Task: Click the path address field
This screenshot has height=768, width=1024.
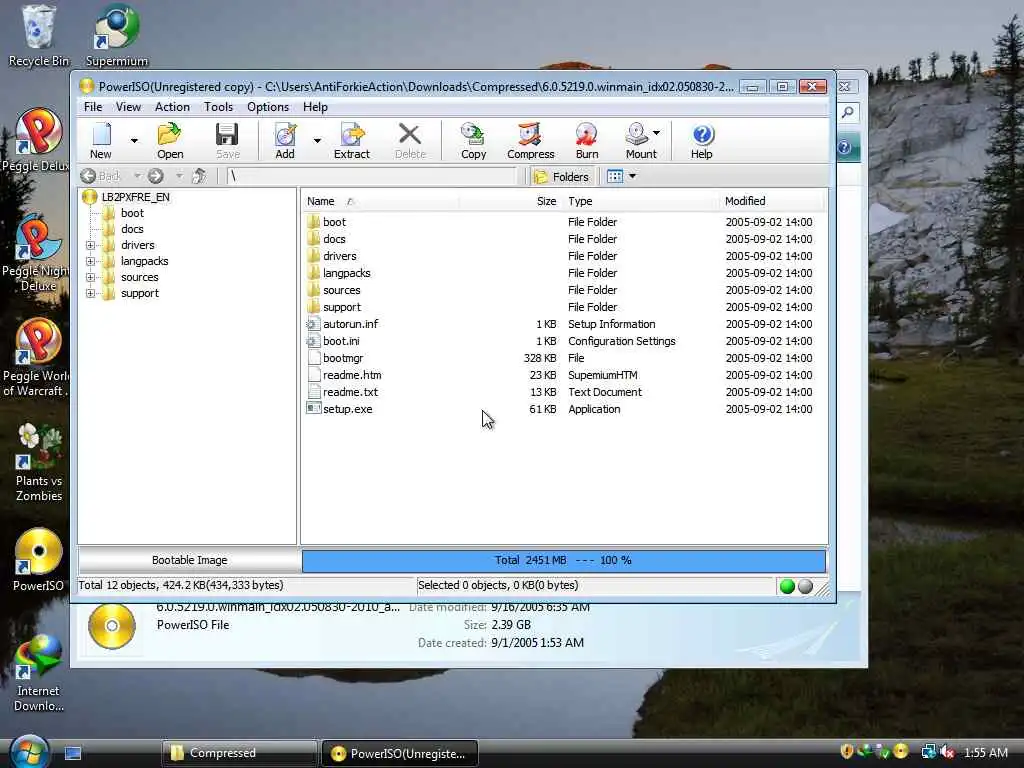Action: (370, 176)
